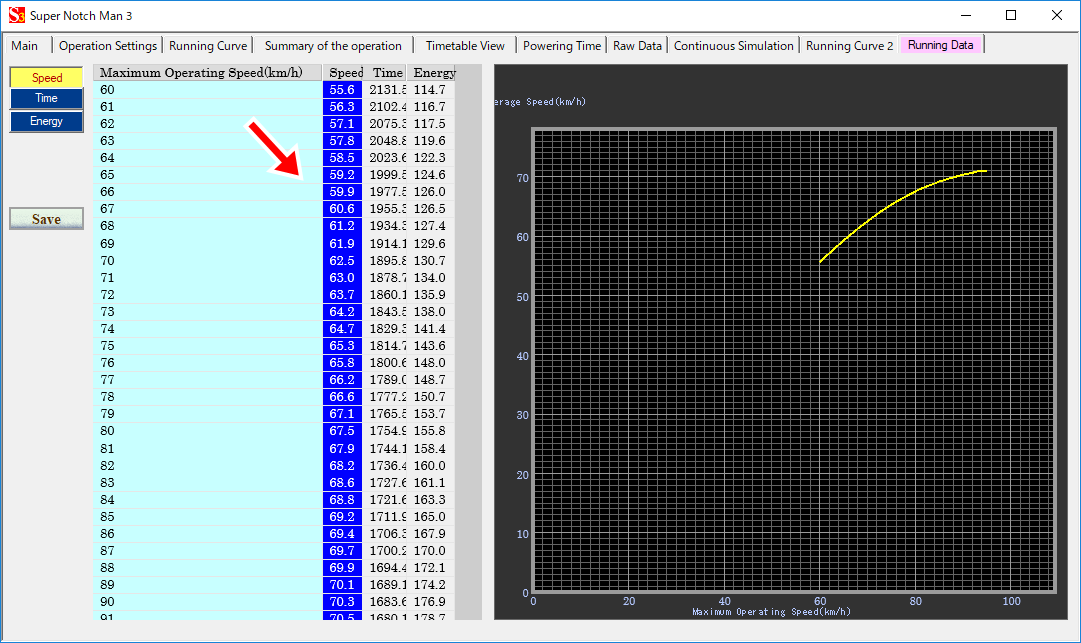Switch to Running Curve 2 tab
1081x643 pixels.
(849, 46)
